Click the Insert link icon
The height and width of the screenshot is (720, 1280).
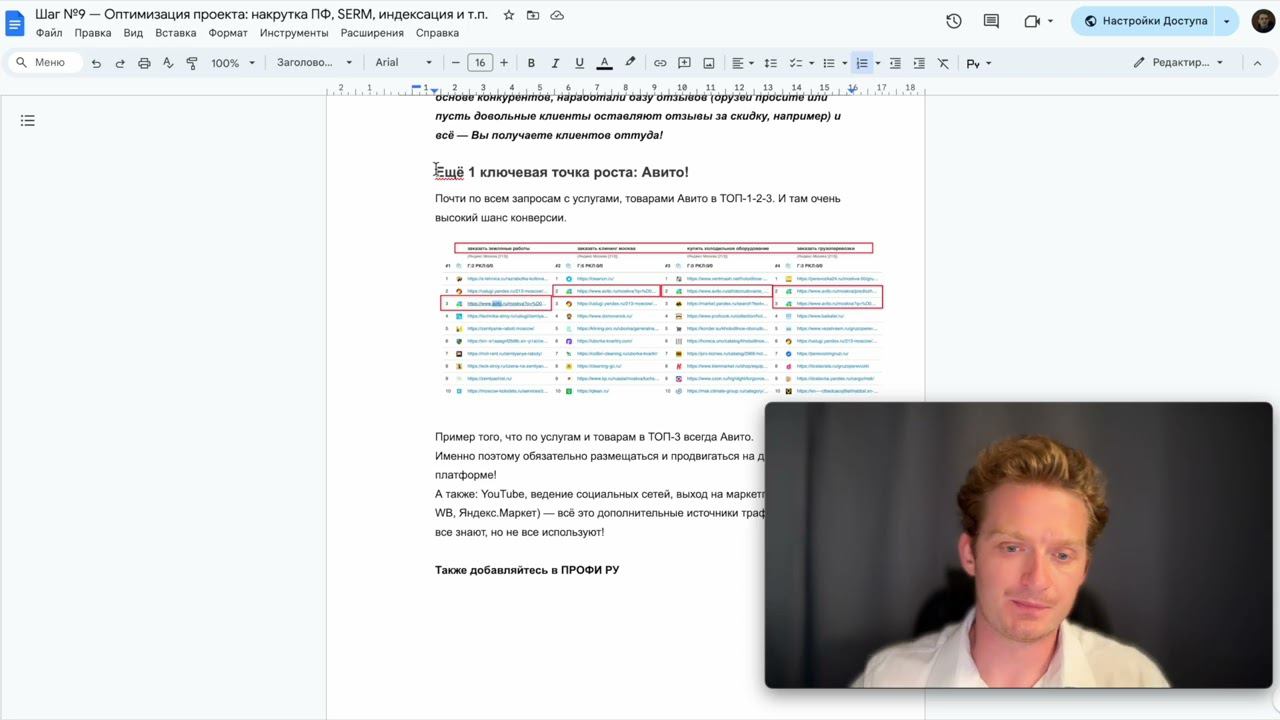660,63
